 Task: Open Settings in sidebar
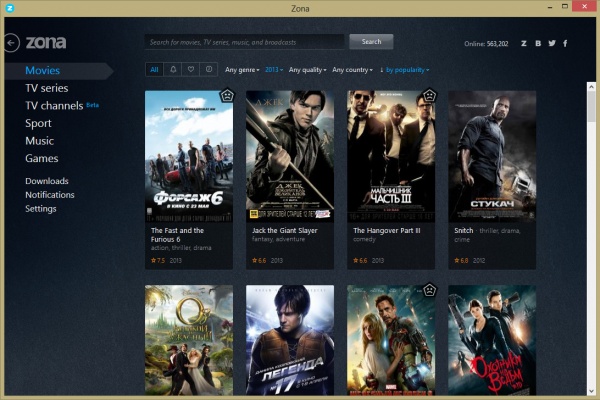[41, 209]
